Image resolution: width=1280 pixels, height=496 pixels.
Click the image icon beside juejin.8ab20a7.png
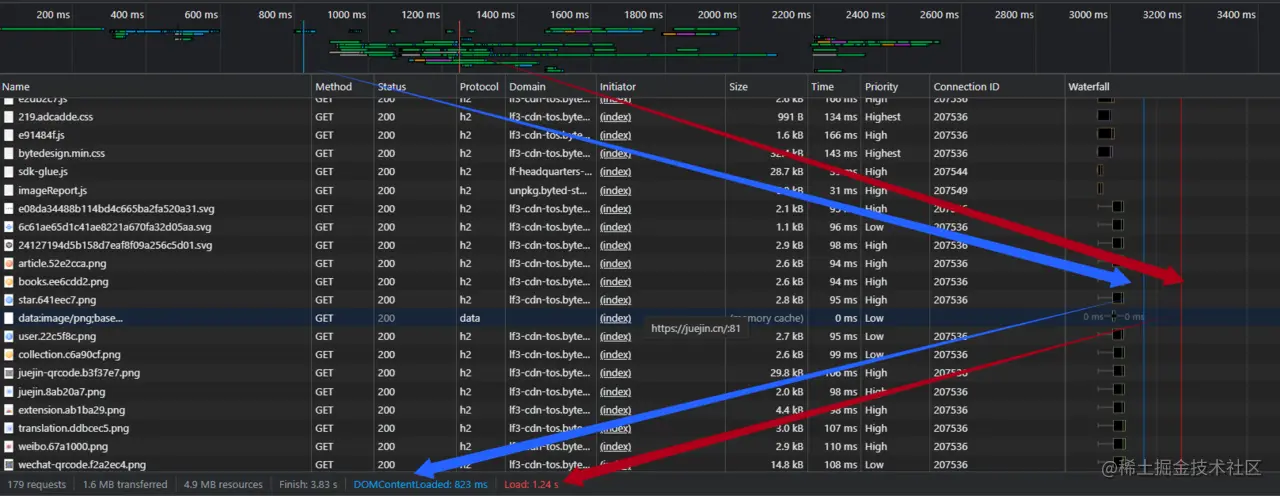pos(9,392)
